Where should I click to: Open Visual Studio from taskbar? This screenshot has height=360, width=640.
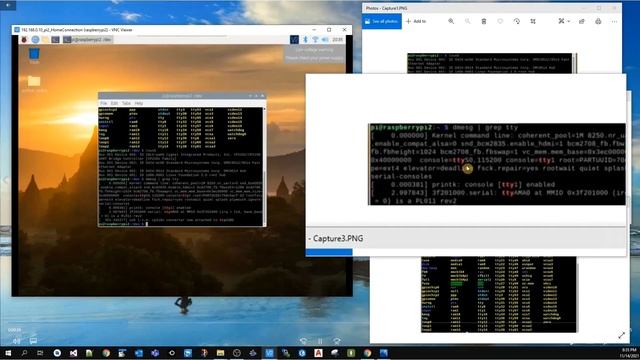tap(73, 353)
